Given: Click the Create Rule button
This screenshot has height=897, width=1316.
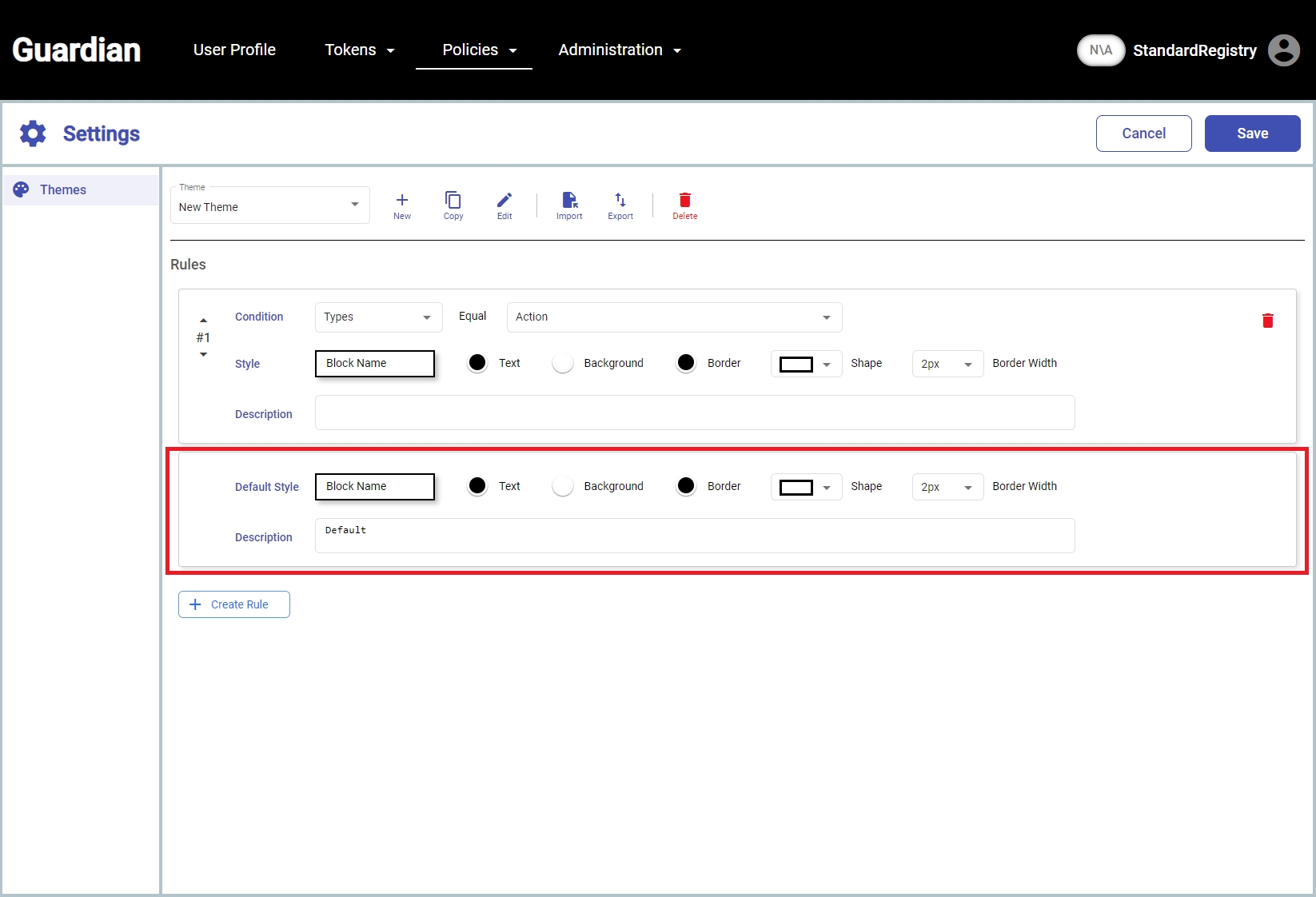Looking at the screenshot, I should pos(233,604).
